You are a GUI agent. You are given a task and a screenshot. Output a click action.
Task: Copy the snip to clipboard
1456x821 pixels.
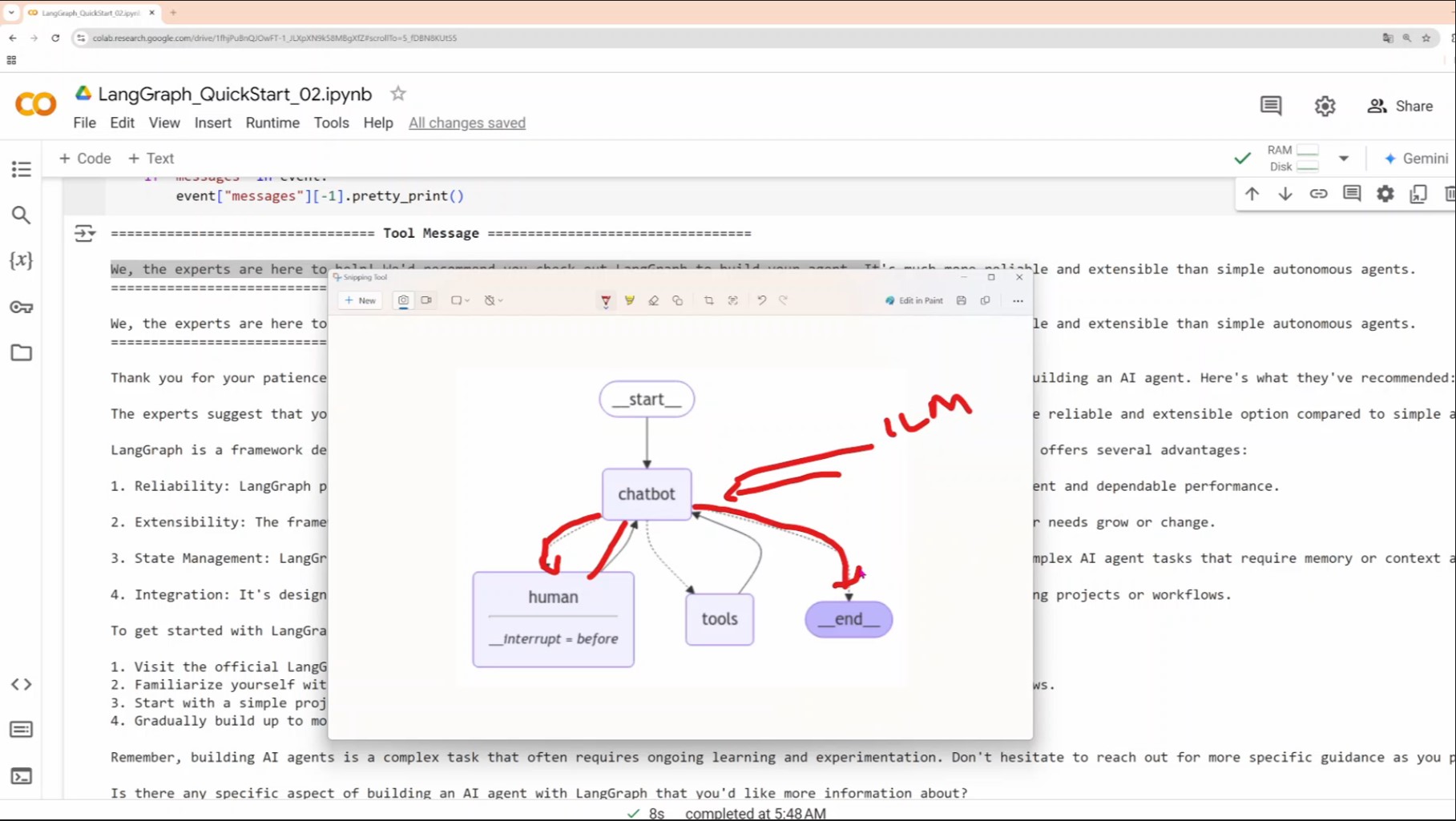[986, 300]
